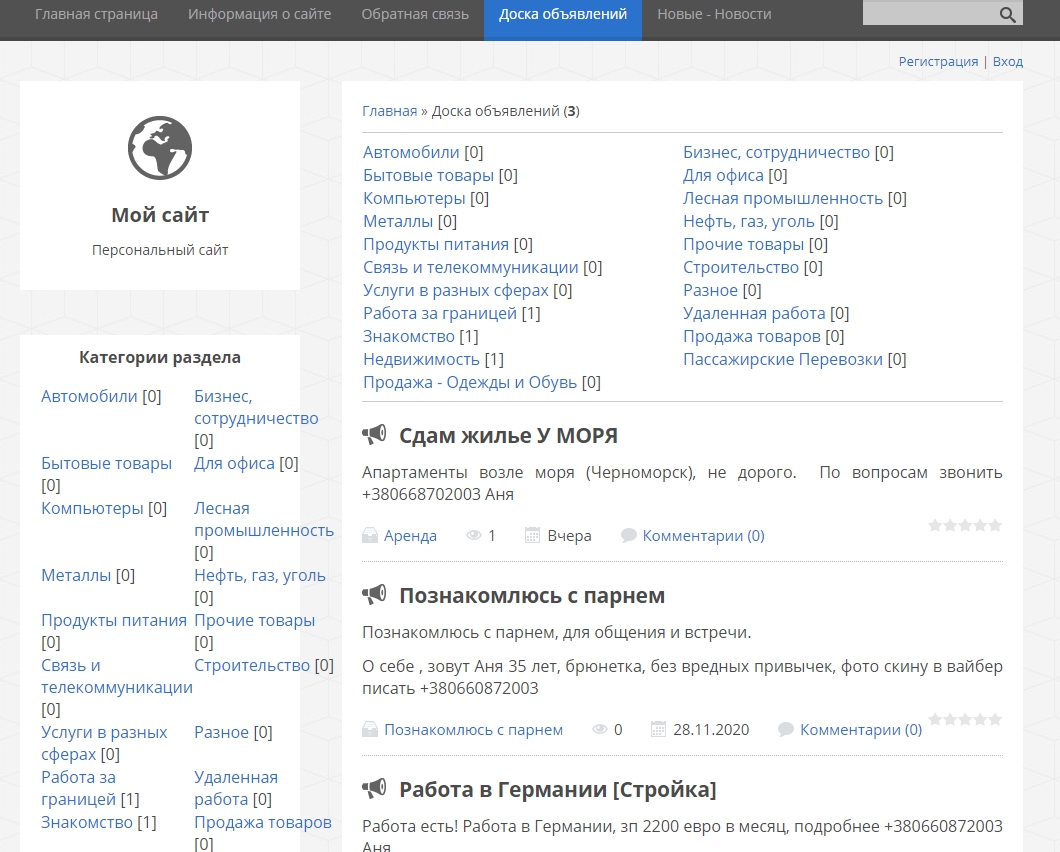Click Главная breadcrumb link
Image resolution: width=1060 pixels, height=852 pixels.
[x=389, y=111]
